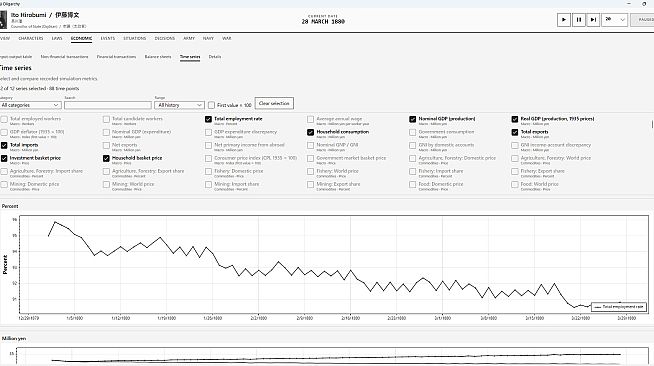
Task: Click the Total employment rate chart legend
Action: (x=619, y=307)
